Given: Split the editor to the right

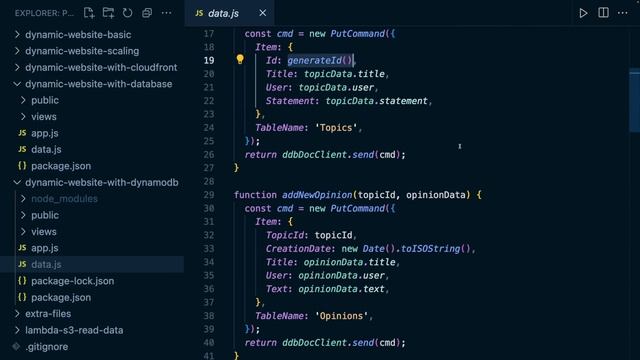Looking at the screenshot, I should (603, 13).
